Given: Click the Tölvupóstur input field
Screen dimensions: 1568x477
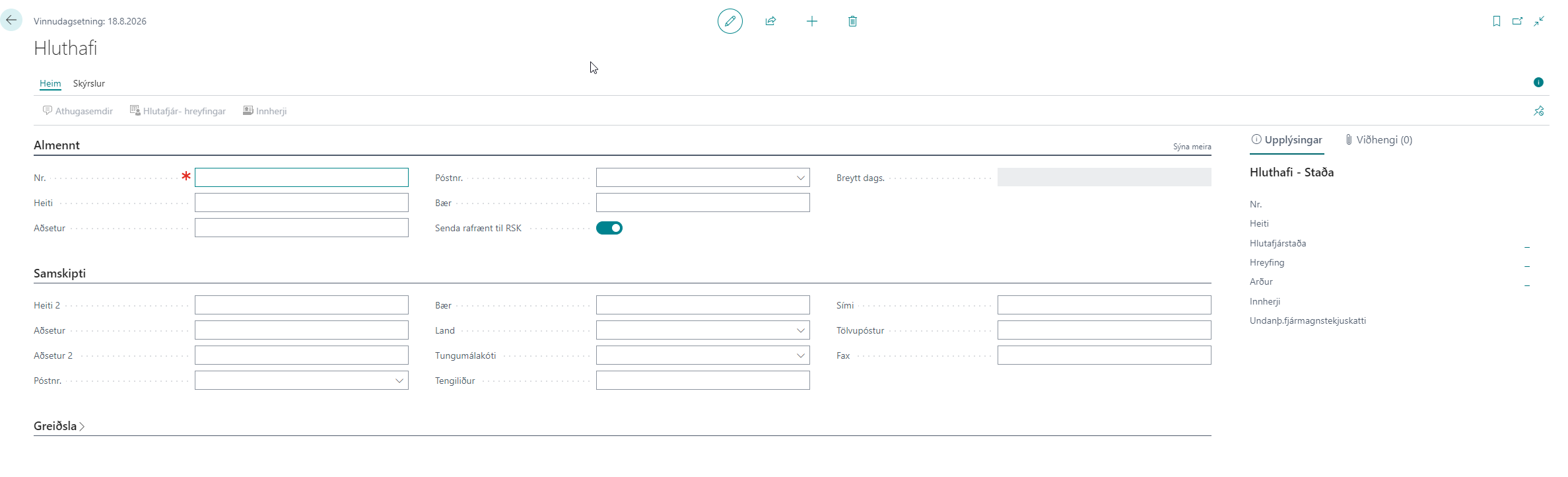Looking at the screenshot, I should [1104, 330].
